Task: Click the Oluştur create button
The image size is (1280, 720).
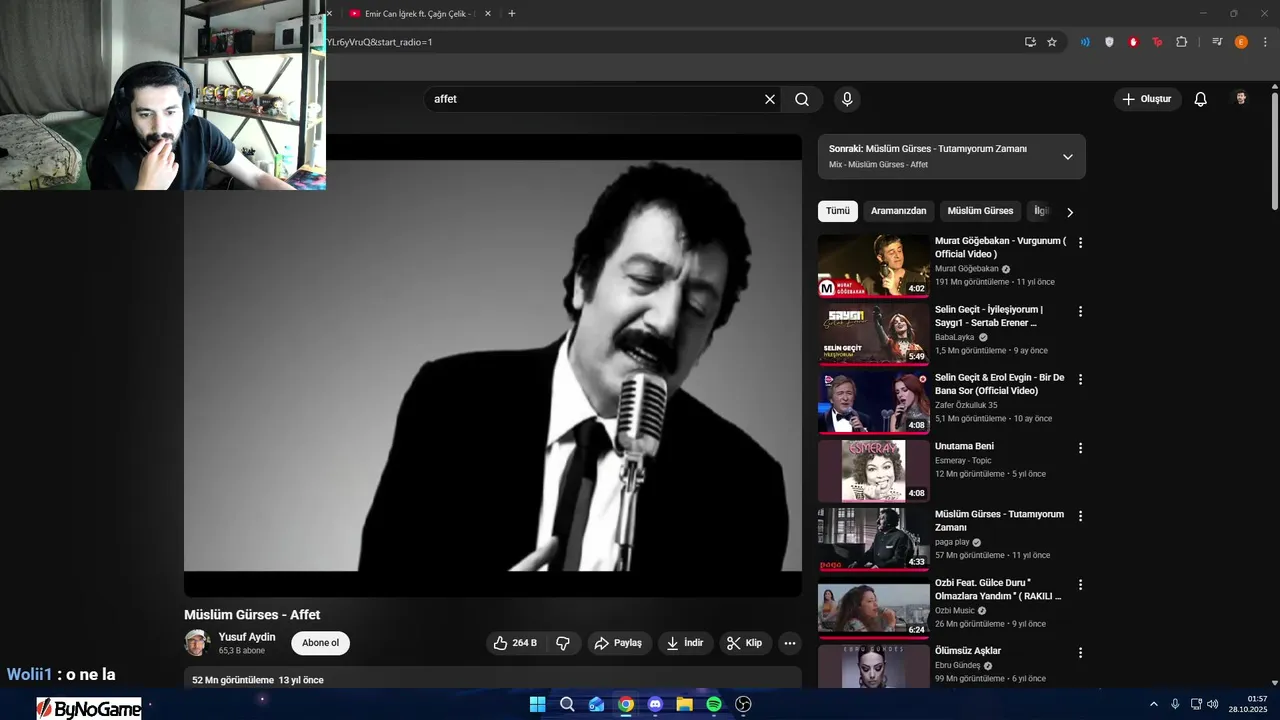Action: click(x=1147, y=99)
